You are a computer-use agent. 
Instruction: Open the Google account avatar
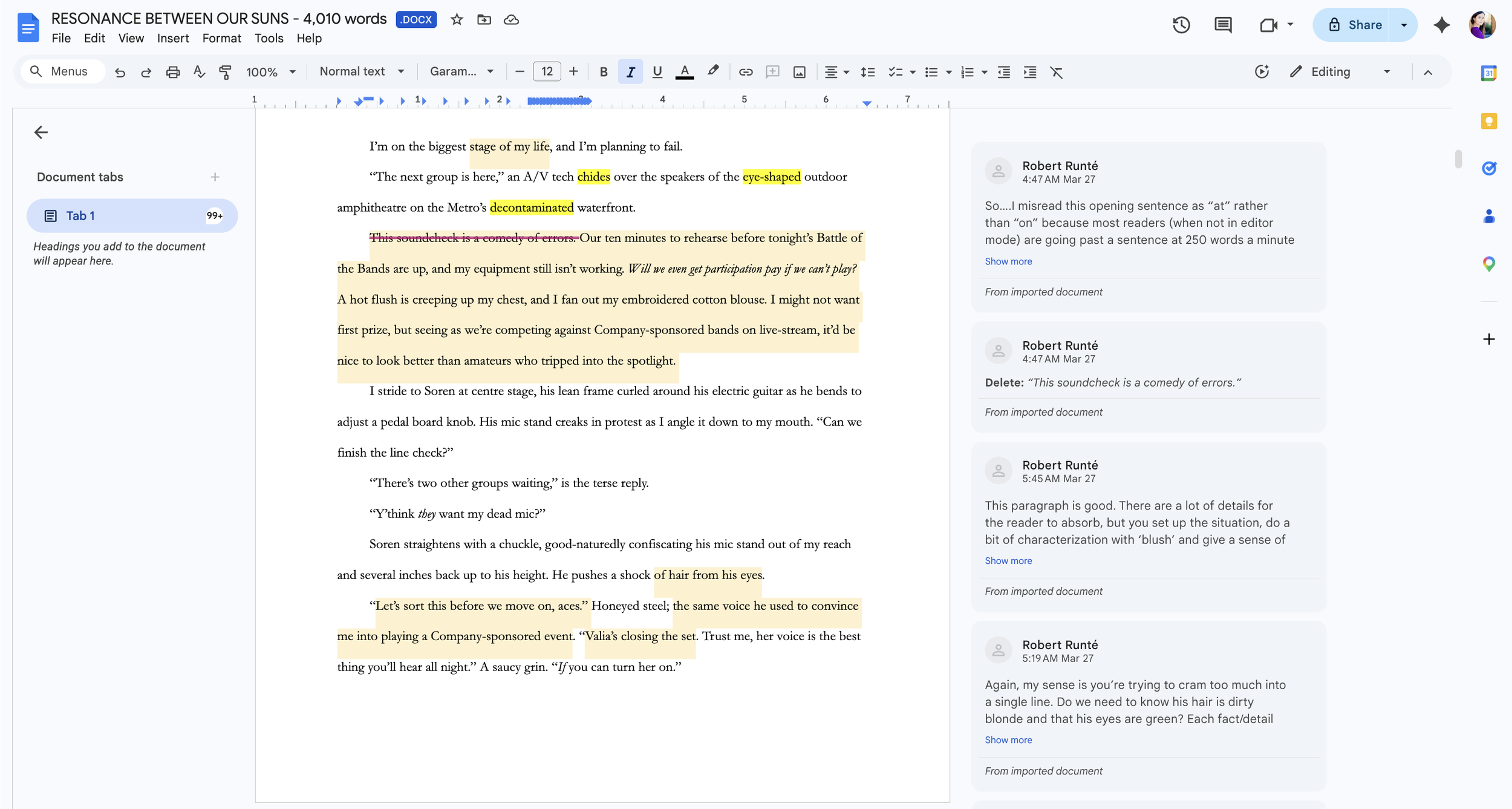tap(1482, 25)
